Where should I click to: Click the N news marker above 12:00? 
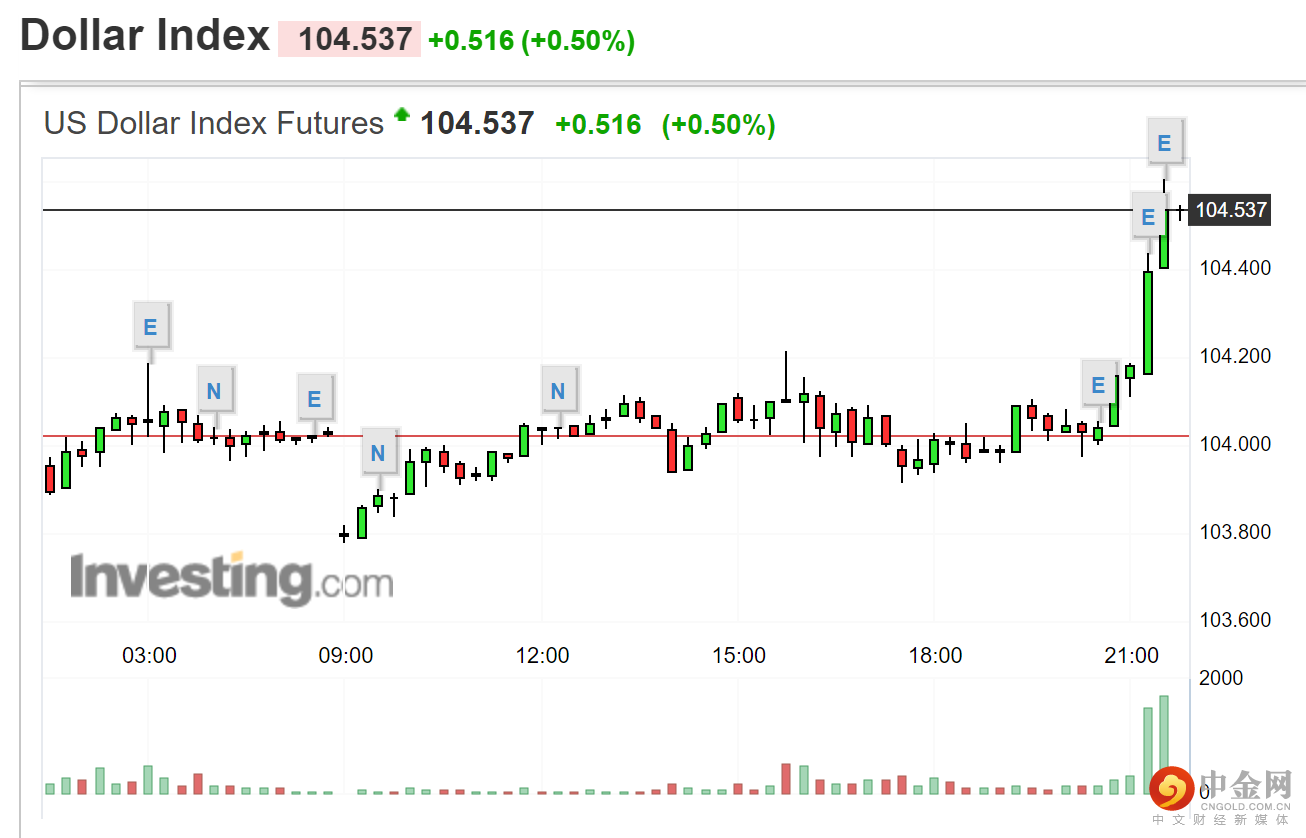pos(558,391)
